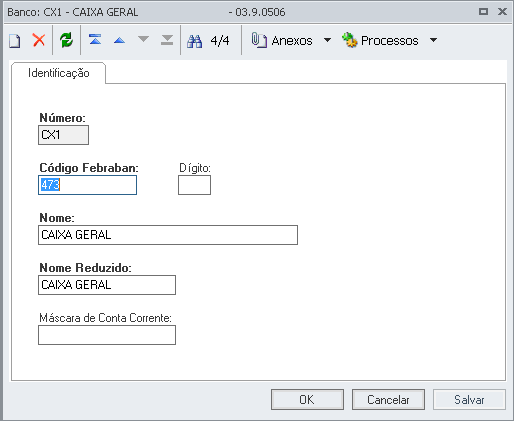Screen dimensions: 514x421
Task: Click the Número field containing CX1
Action: 63,135
